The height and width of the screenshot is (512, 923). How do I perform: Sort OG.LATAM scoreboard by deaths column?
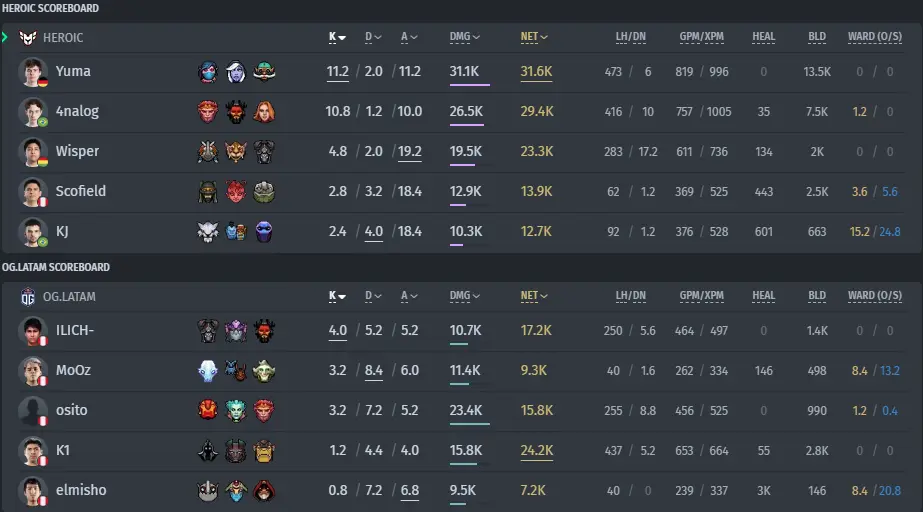tap(373, 296)
